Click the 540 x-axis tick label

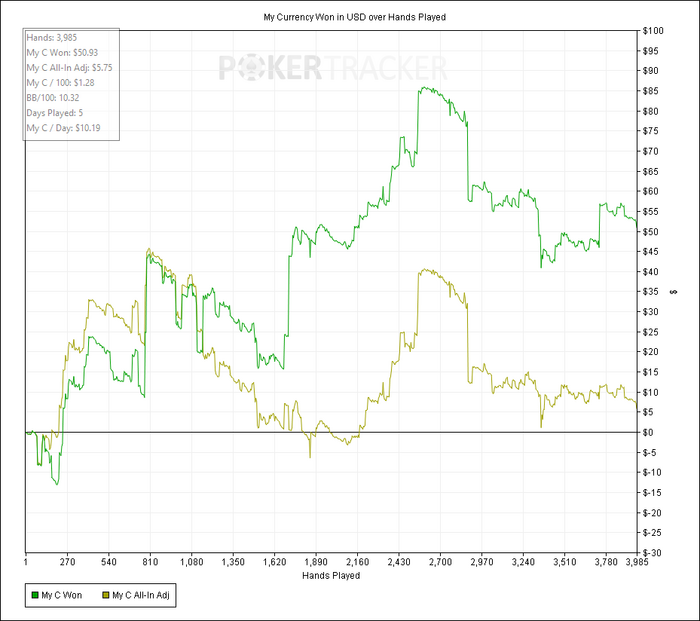pyautogui.click(x=109, y=562)
